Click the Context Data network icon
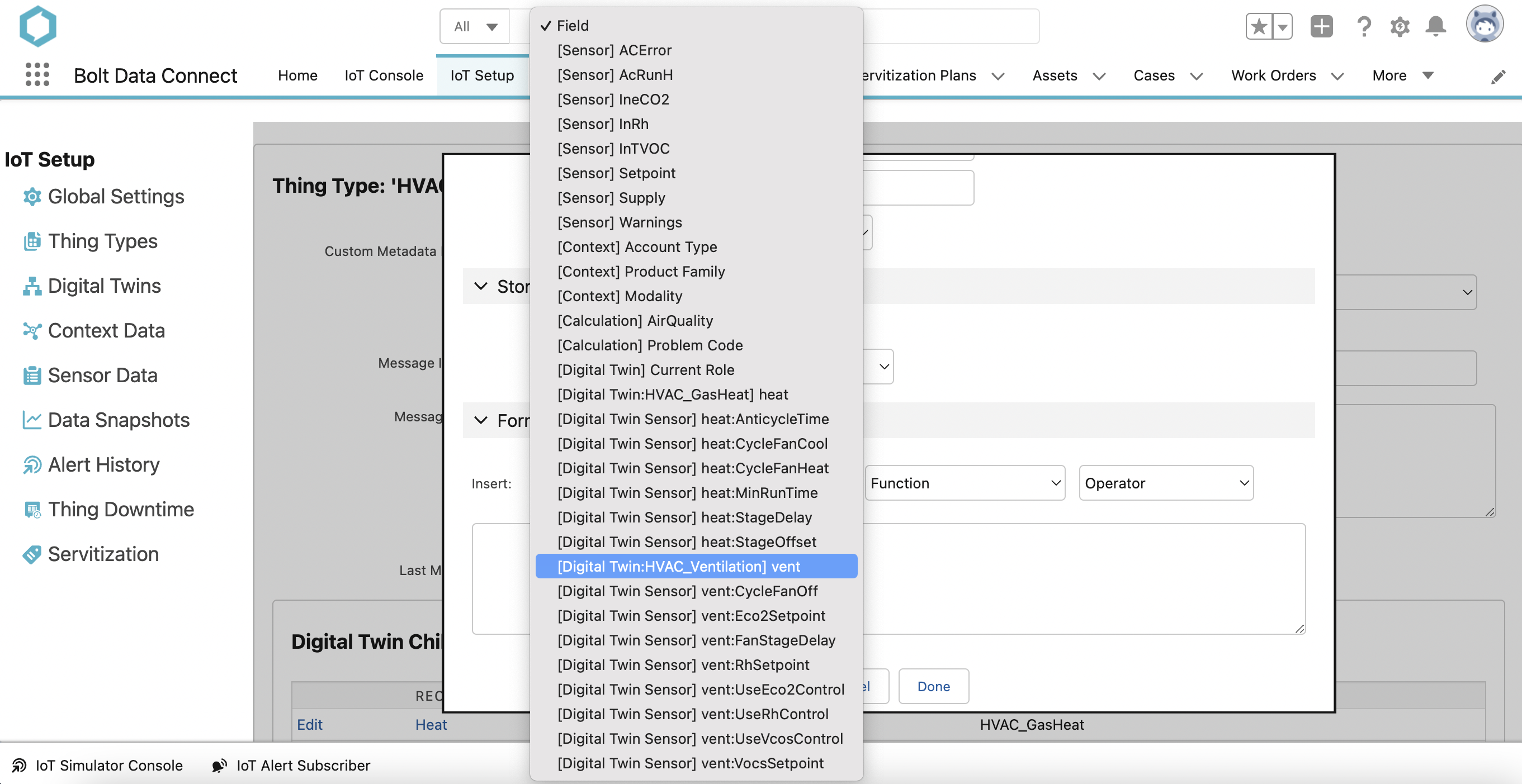 coord(32,331)
